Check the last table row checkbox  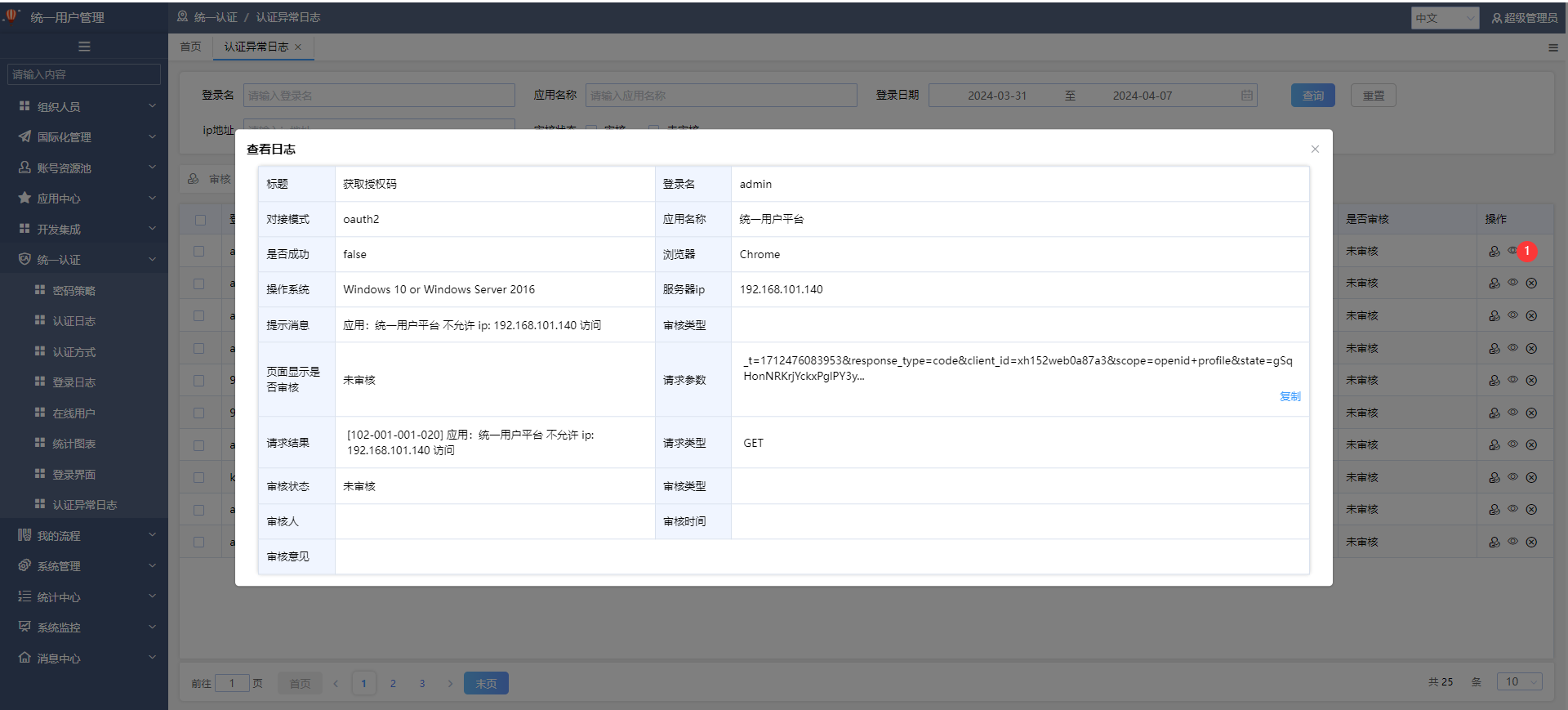pos(198,542)
